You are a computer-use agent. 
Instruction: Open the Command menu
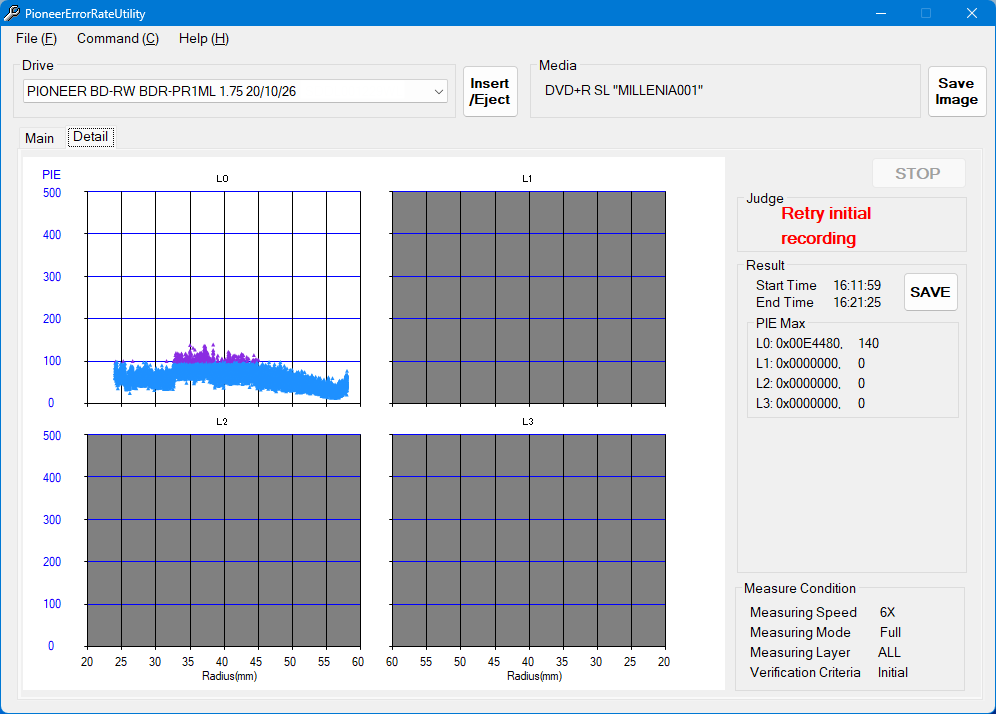(117, 38)
